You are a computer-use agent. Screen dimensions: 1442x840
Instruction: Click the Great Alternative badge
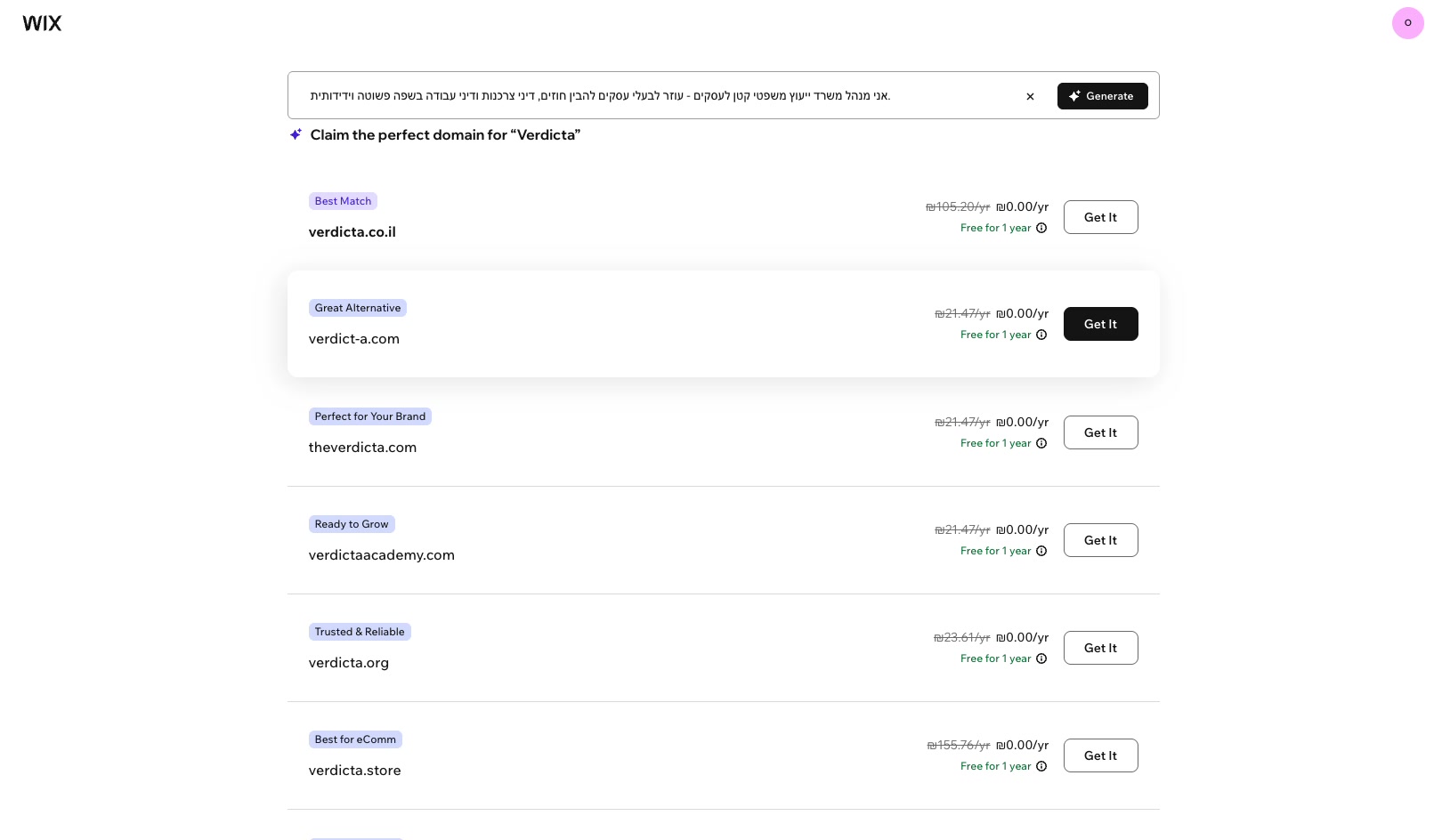pyautogui.click(x=358, y=308)
